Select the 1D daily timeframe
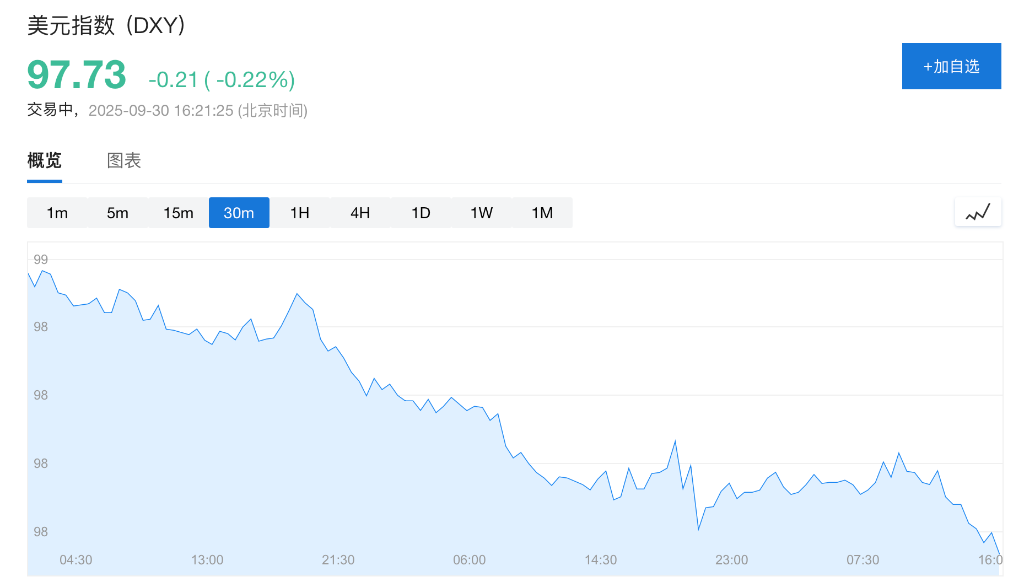1024x580 pixels. 420,212
